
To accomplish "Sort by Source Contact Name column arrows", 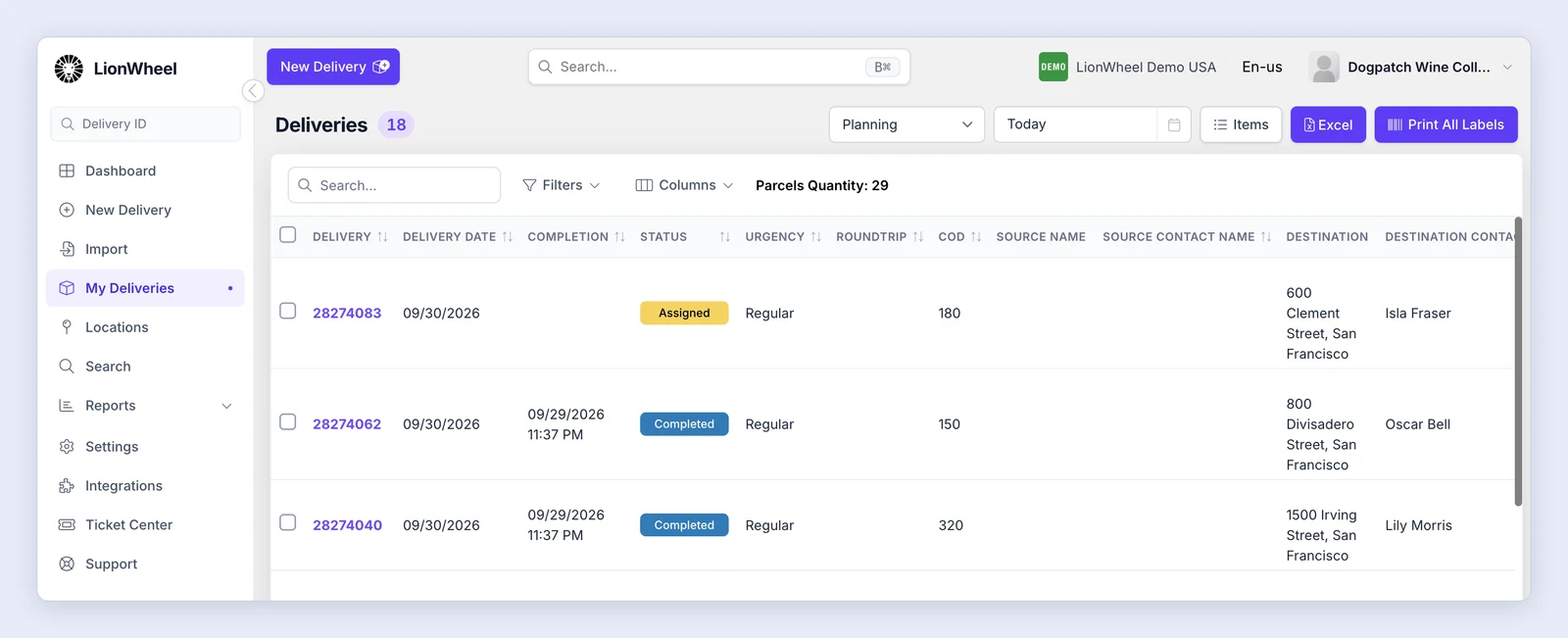I will (1266, 237).
